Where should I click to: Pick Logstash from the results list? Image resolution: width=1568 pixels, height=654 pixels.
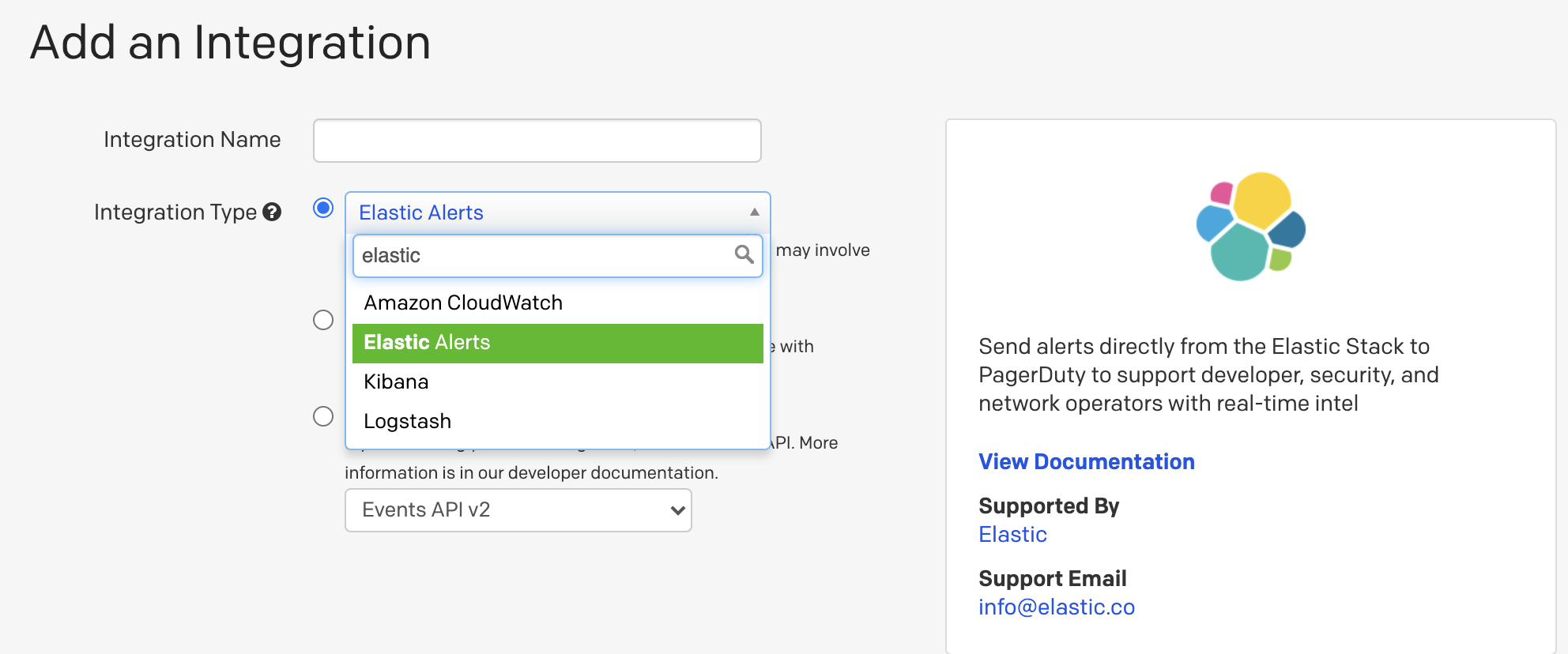tap(407, 422)
